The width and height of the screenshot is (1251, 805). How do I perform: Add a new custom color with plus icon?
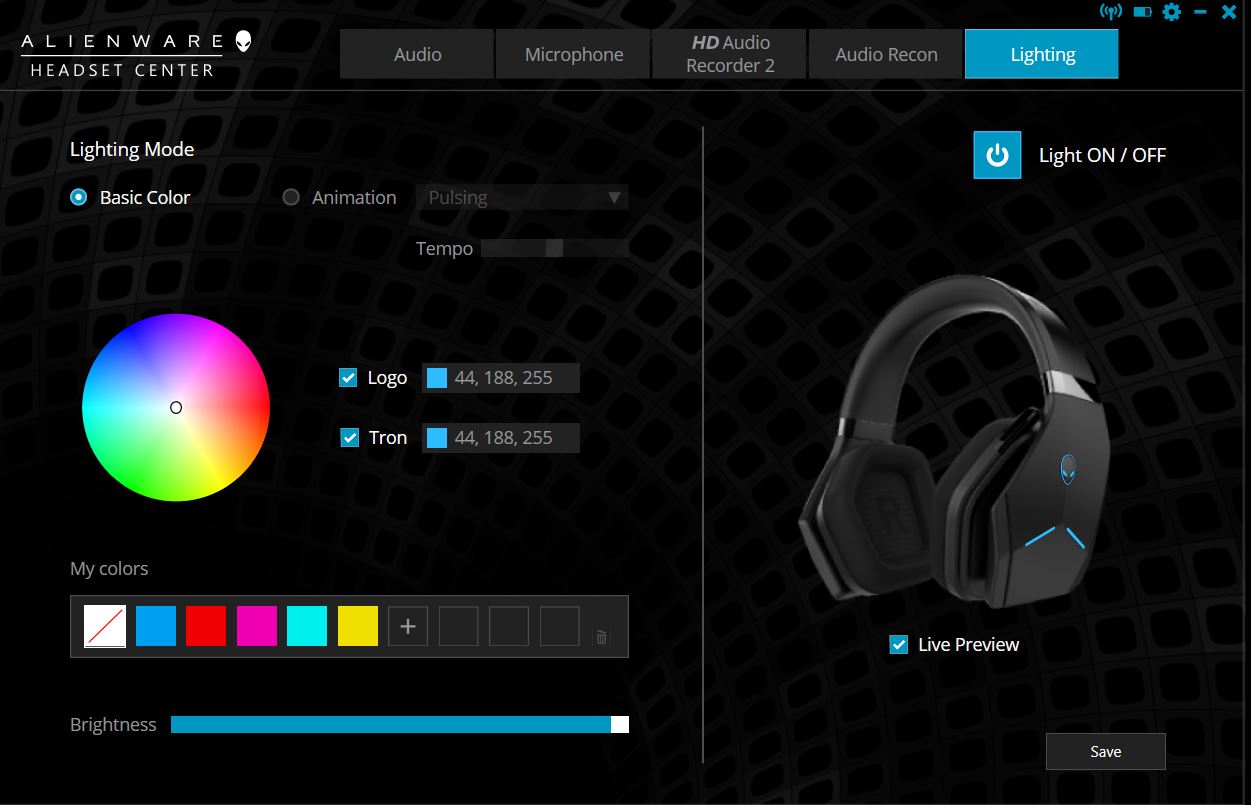pyautogui.click(x=407, y=625)
